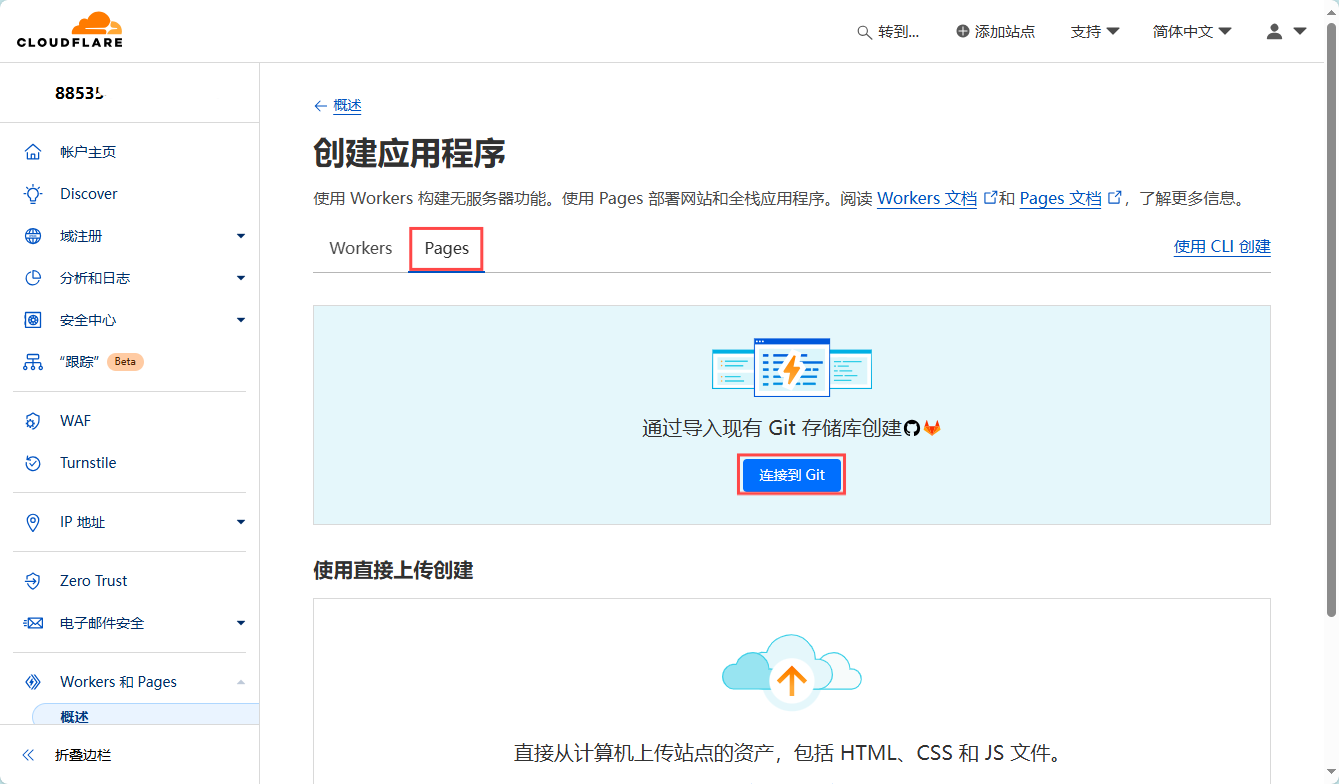Click 折叠边栏 at sidebar bottom

pyautogui.click(x=83, y=755)
